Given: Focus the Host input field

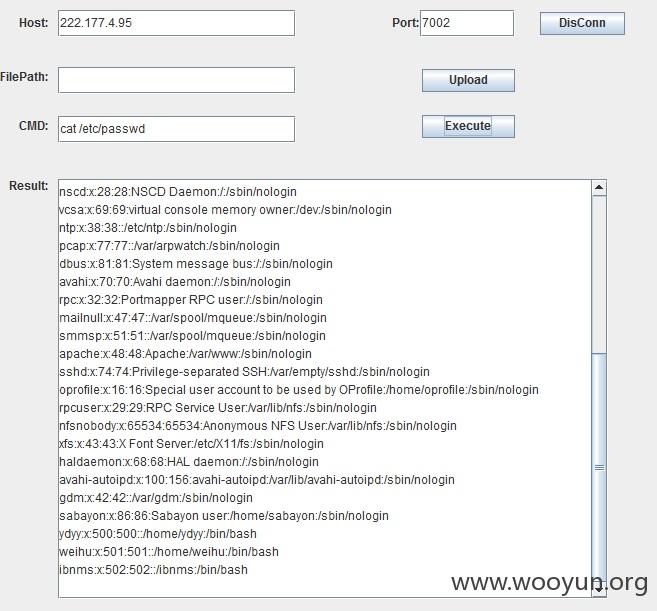Looking at the screenshot, I should [x=176, y=23].
